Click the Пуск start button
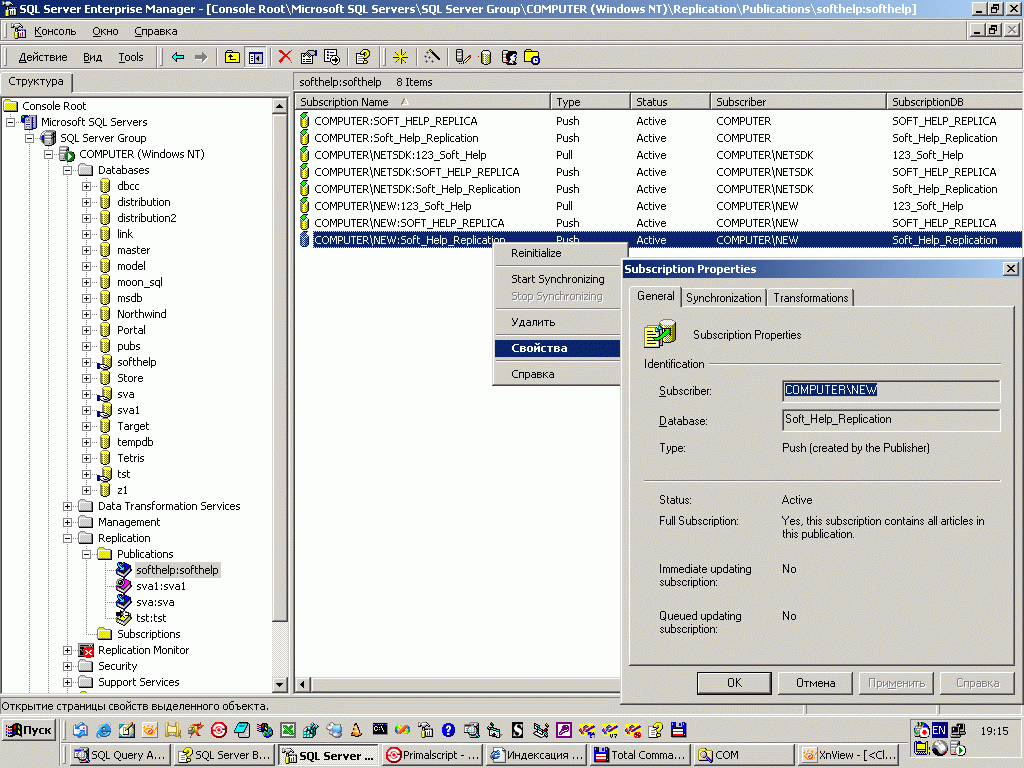1024x768 pixels. point(29,730)
